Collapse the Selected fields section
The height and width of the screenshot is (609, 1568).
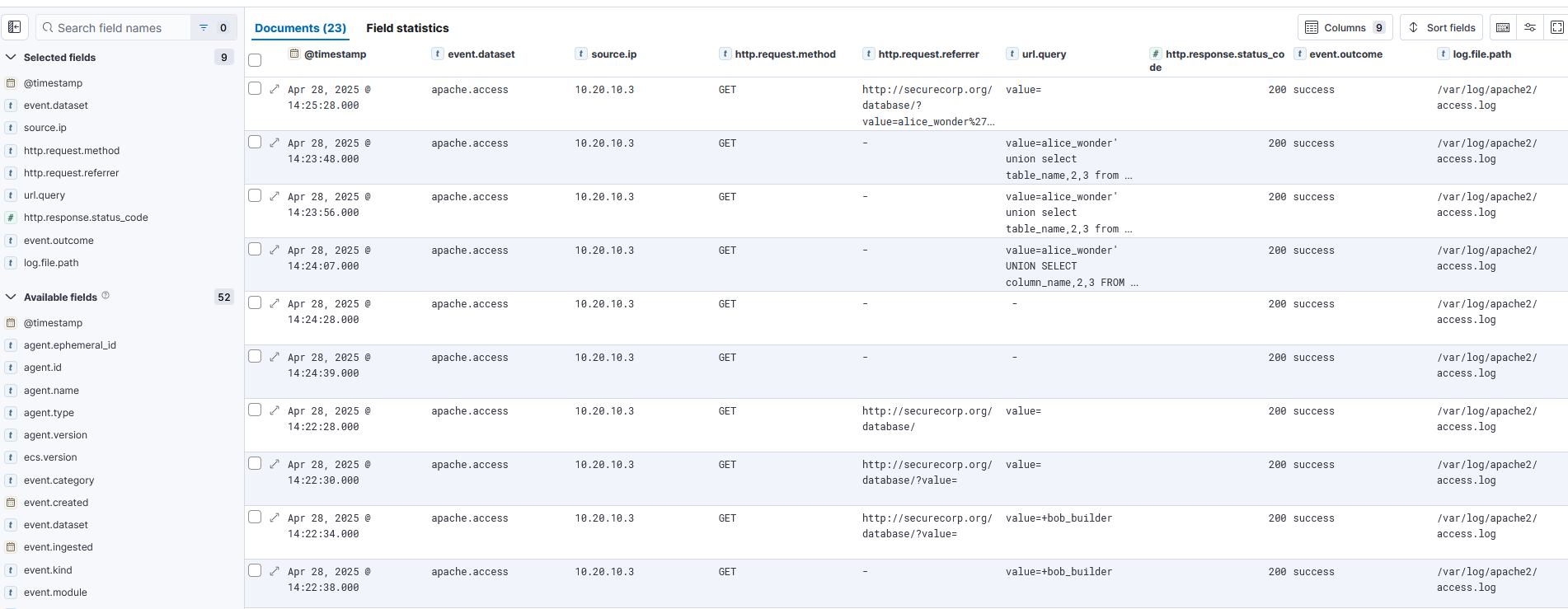[x=12, y=57]
